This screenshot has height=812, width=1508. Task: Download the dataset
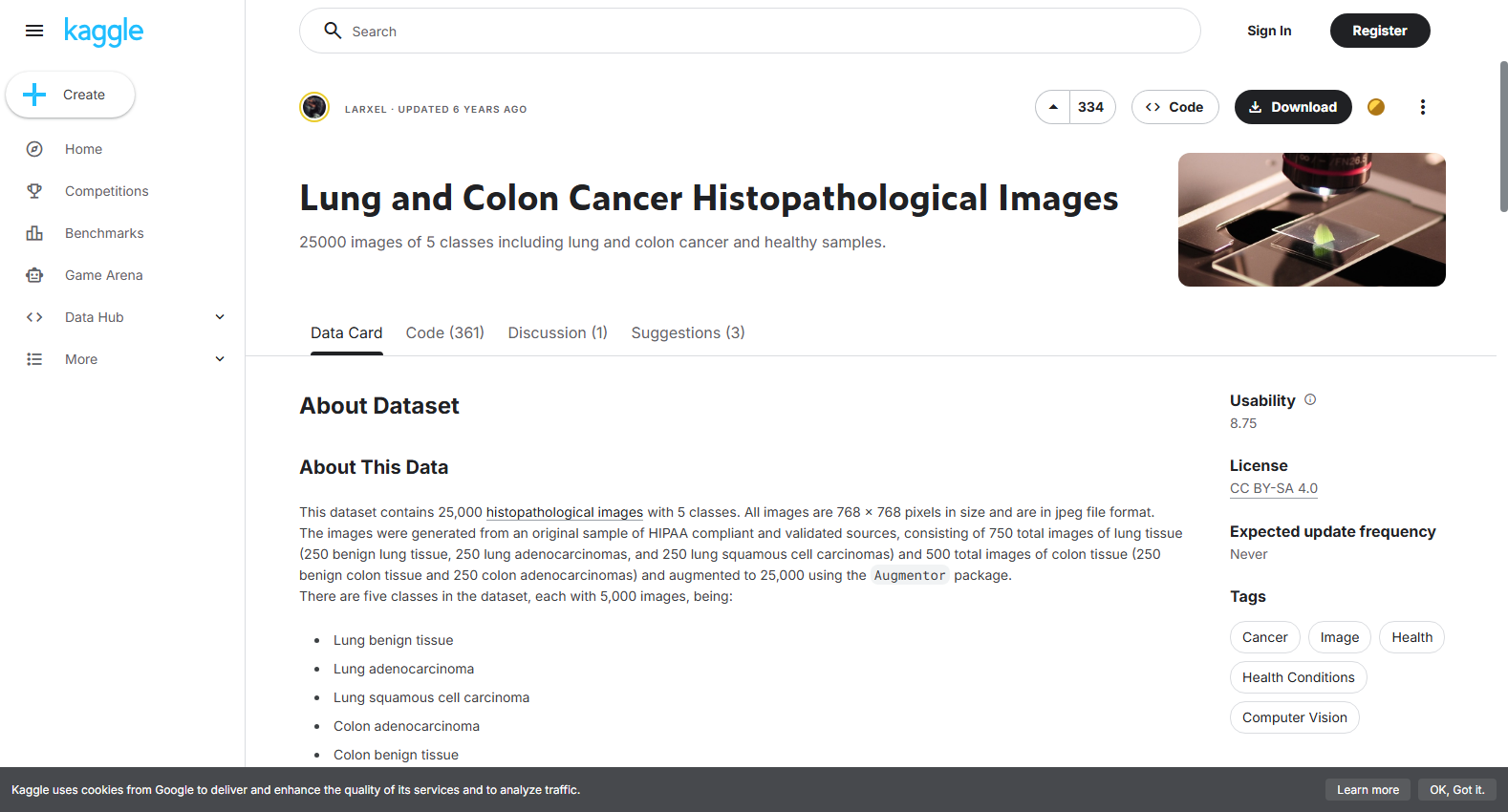[1293, 107]
